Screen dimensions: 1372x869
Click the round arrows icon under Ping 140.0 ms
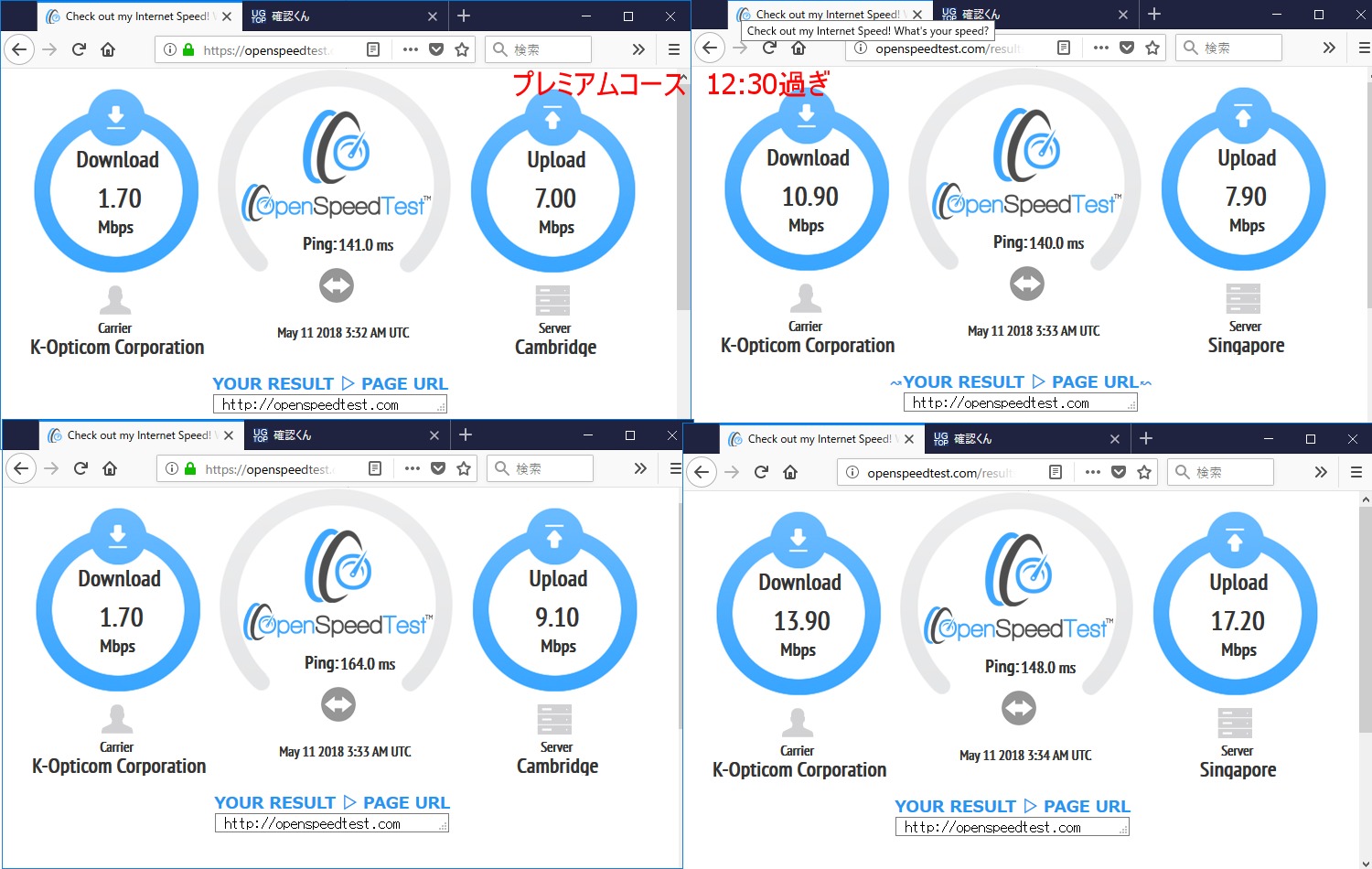click(x=1027, y=284)
